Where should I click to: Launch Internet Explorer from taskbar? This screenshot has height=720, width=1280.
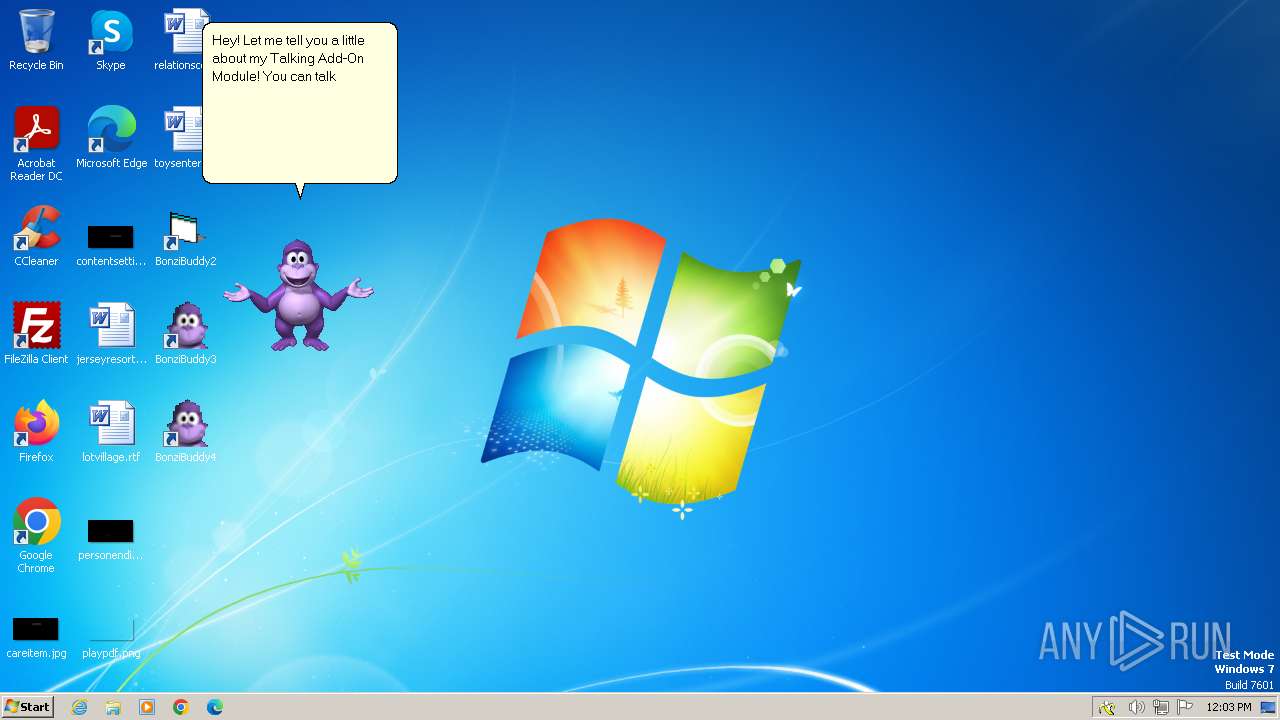[80, 707]
